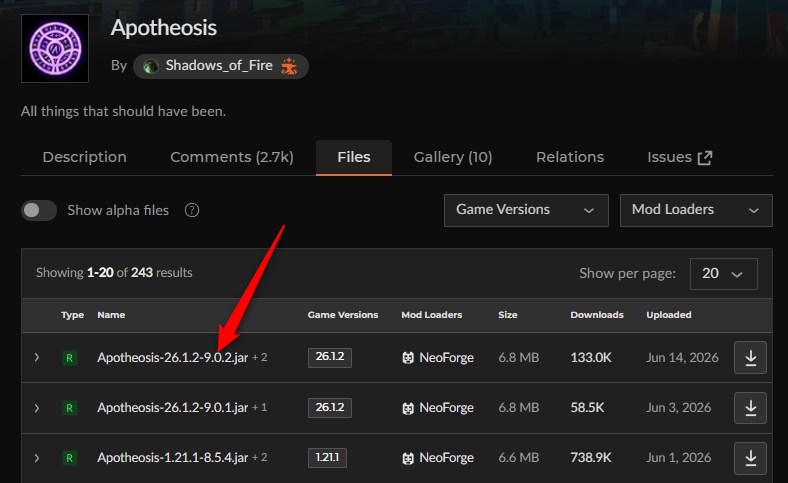This screenshot has height=483, width=788.
Task: Open the Gallery (10) tab
Action: pos(453,157)
